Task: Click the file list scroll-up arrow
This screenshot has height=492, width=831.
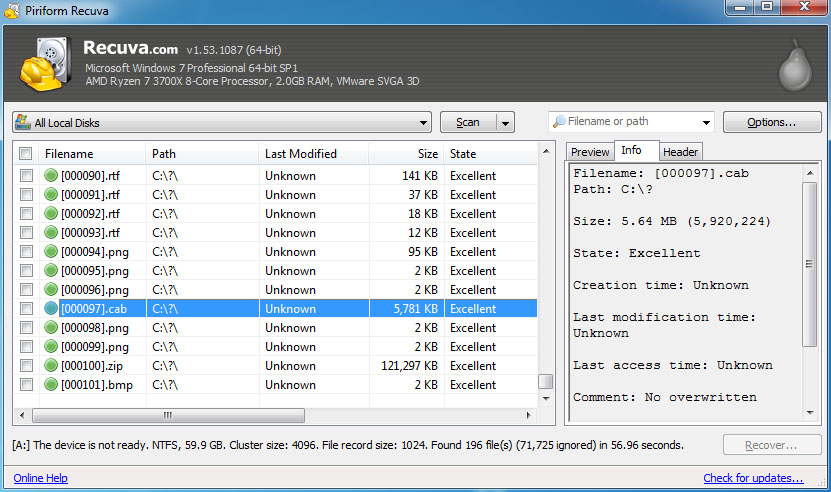Action: [546, 151]
